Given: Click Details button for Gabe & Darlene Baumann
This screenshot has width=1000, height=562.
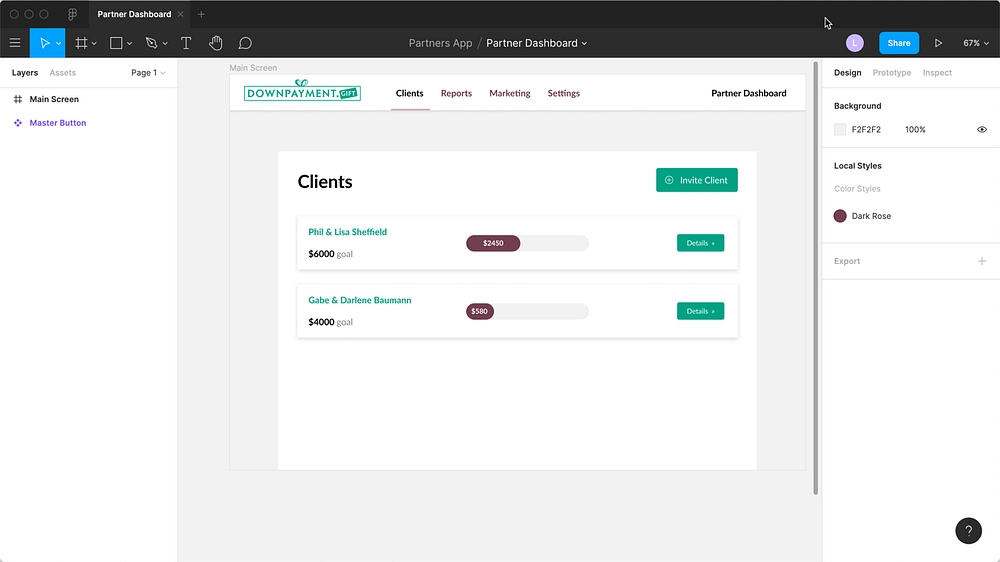Looking at the screenshot, I should (700, 311).
